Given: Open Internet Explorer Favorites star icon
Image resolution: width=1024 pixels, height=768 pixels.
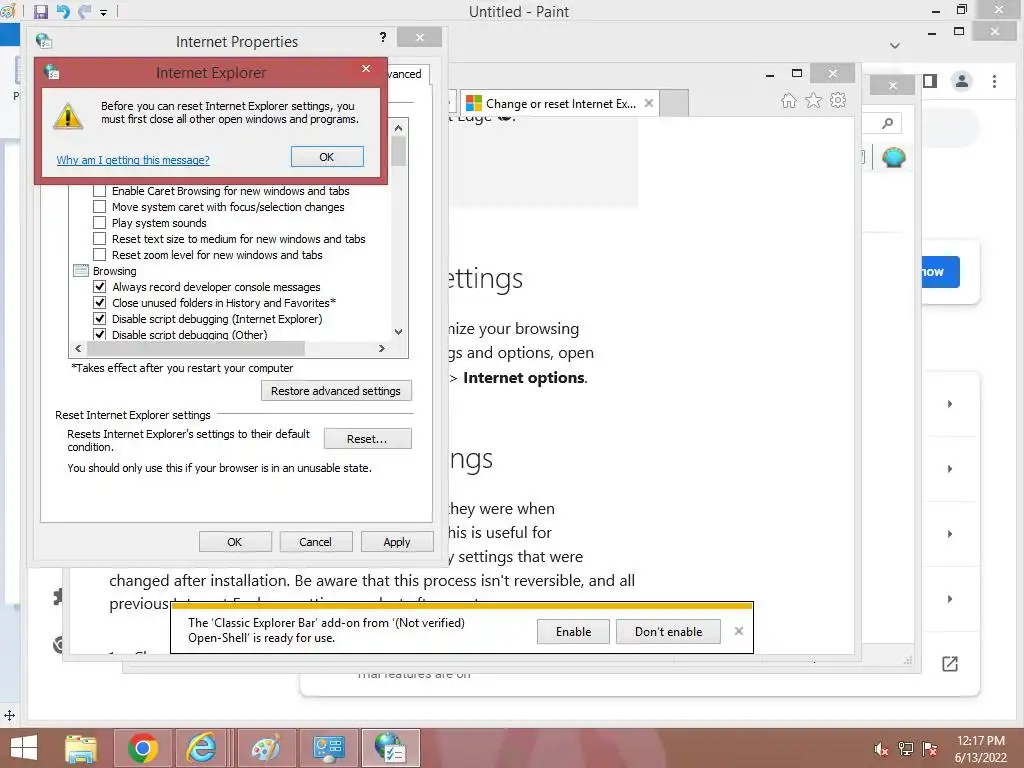Looking at the screenshot, I should tap(813, 101).
